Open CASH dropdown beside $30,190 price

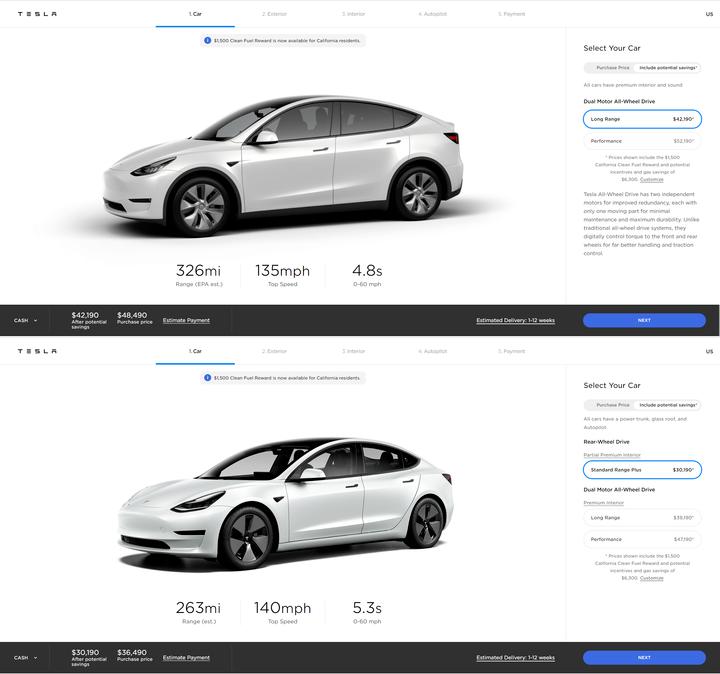(26, 658)
